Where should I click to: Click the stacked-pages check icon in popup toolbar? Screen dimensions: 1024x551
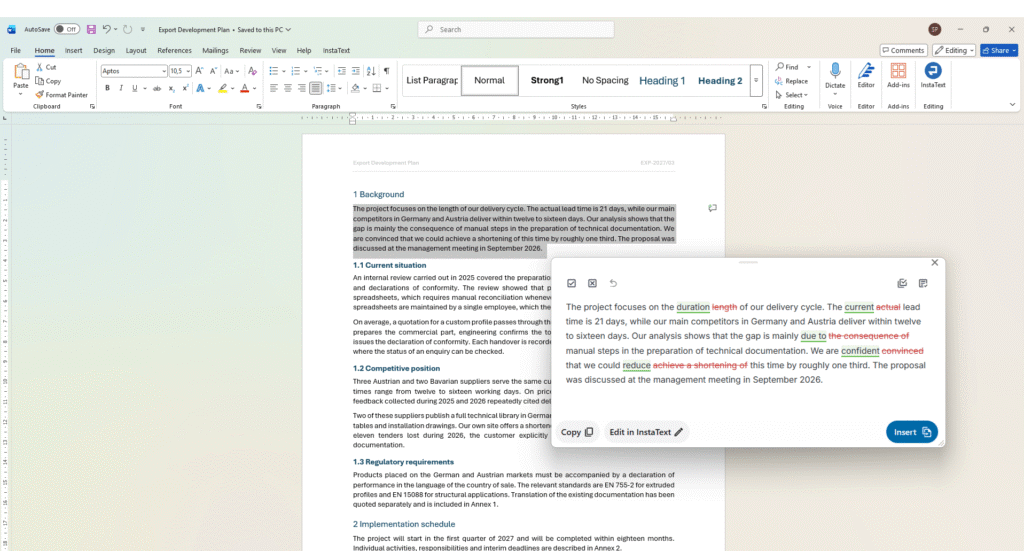tap(902, 283)
